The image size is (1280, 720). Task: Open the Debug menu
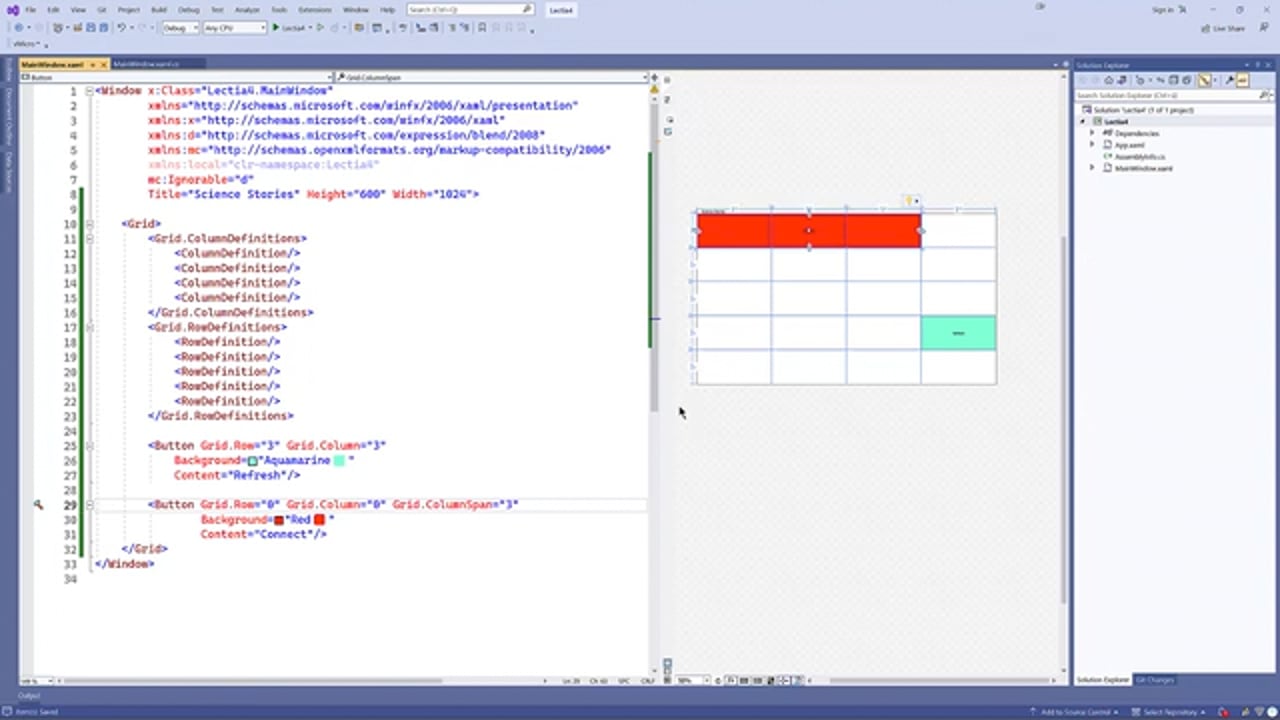pyautogui.click(x=188, y=10)
